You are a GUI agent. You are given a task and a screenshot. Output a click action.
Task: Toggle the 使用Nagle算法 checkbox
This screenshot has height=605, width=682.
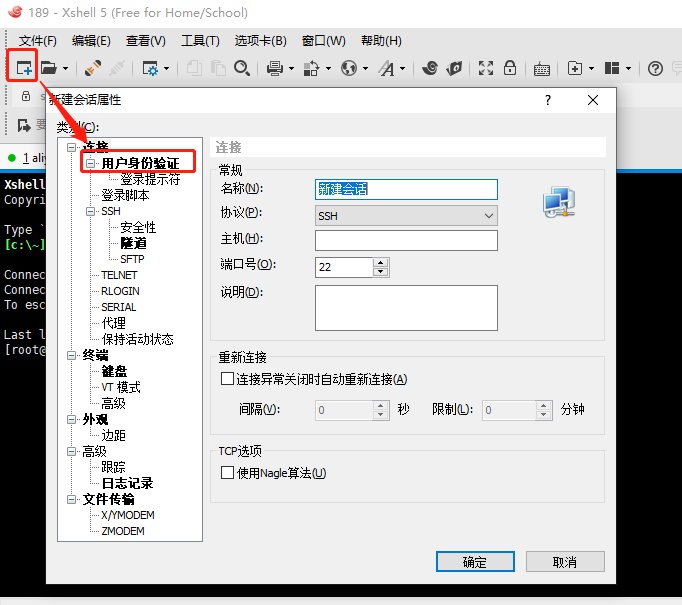[227, 472]
